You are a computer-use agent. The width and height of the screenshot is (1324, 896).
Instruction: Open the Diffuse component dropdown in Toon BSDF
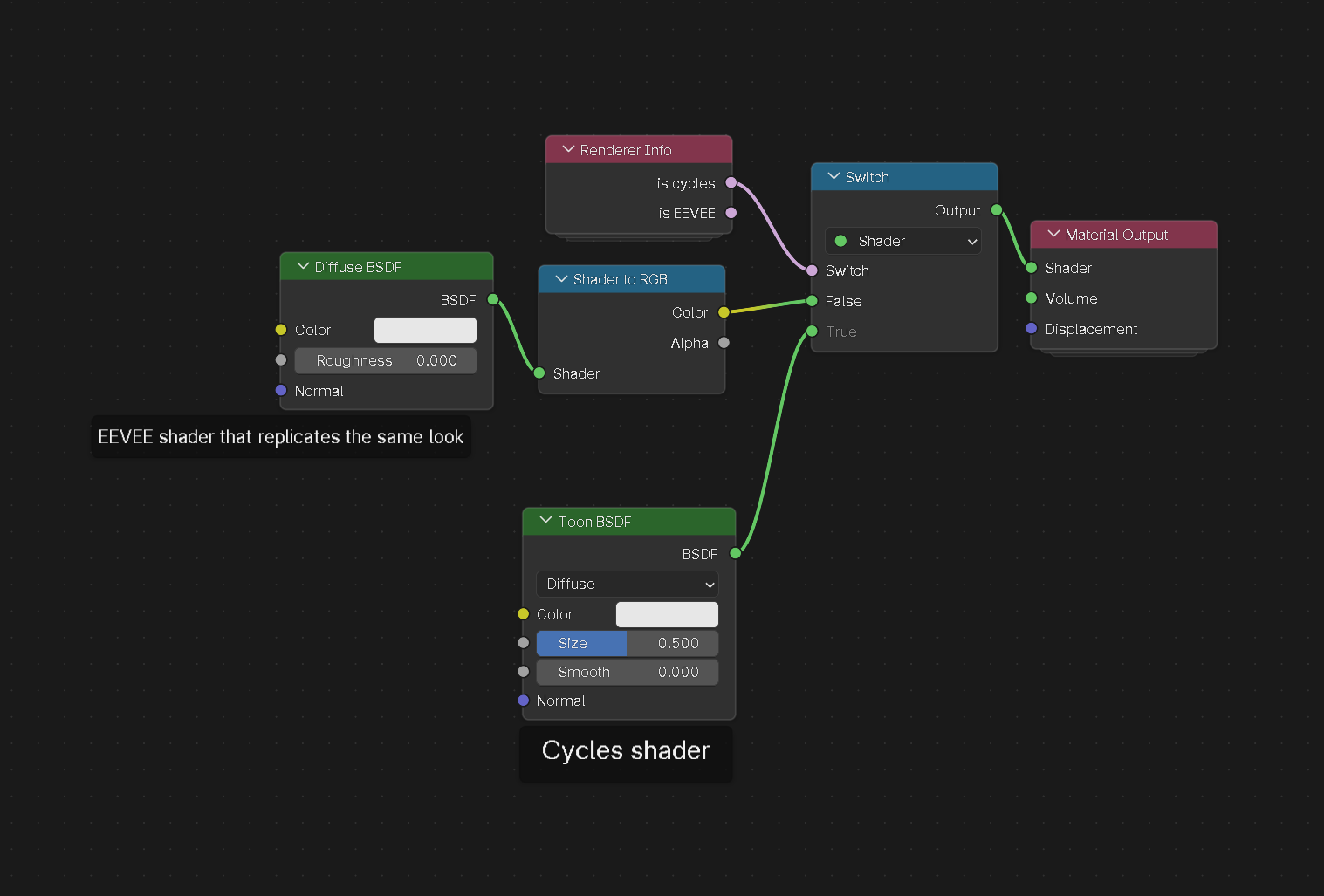coord(628,584)
